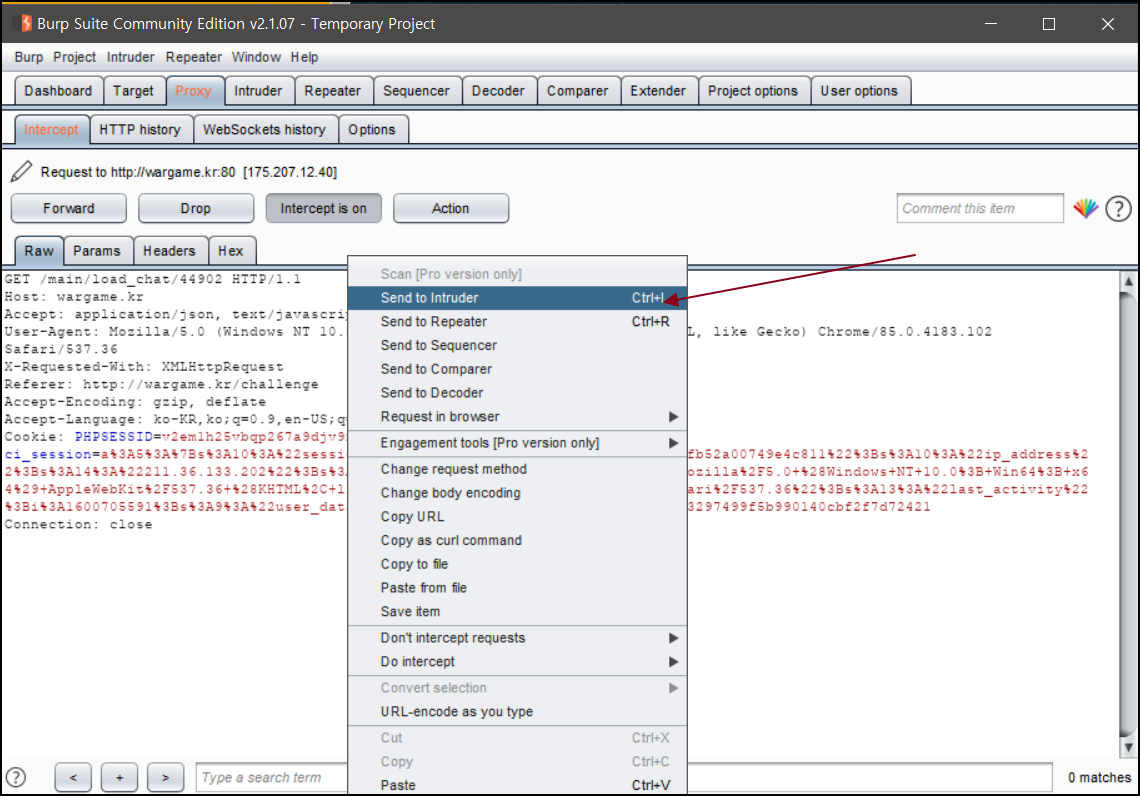Click the 'Connection: close' header line

[79, 524]
